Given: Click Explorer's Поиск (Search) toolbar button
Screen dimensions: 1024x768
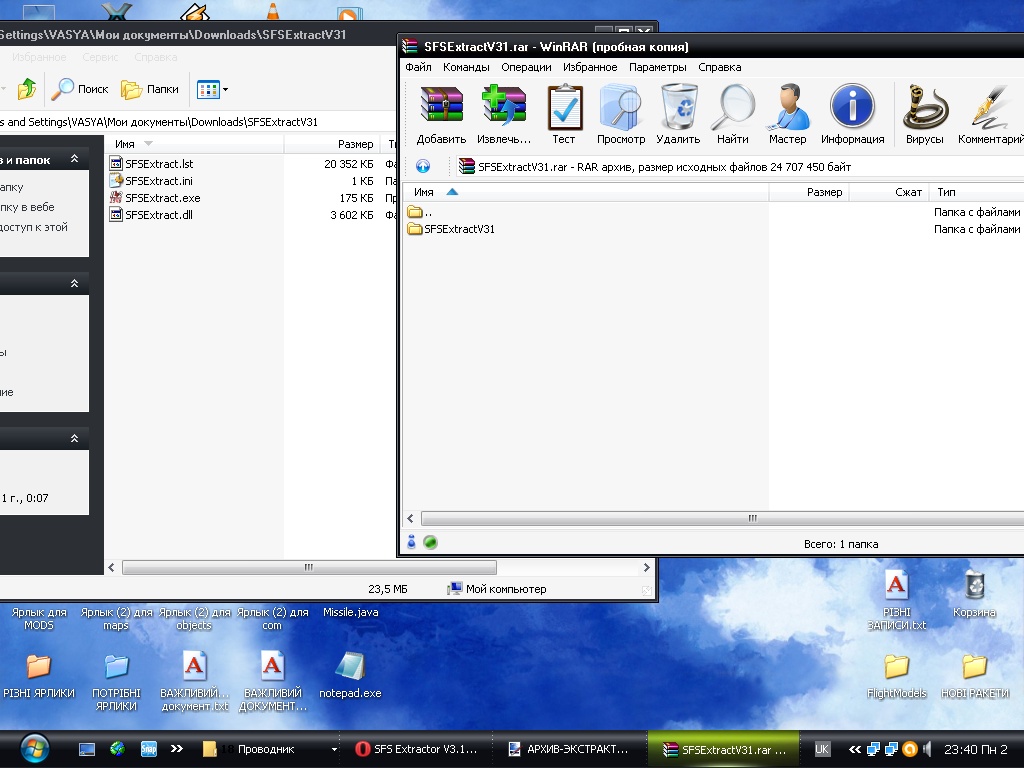Looking at the screenshot, I should coord(80,89).
